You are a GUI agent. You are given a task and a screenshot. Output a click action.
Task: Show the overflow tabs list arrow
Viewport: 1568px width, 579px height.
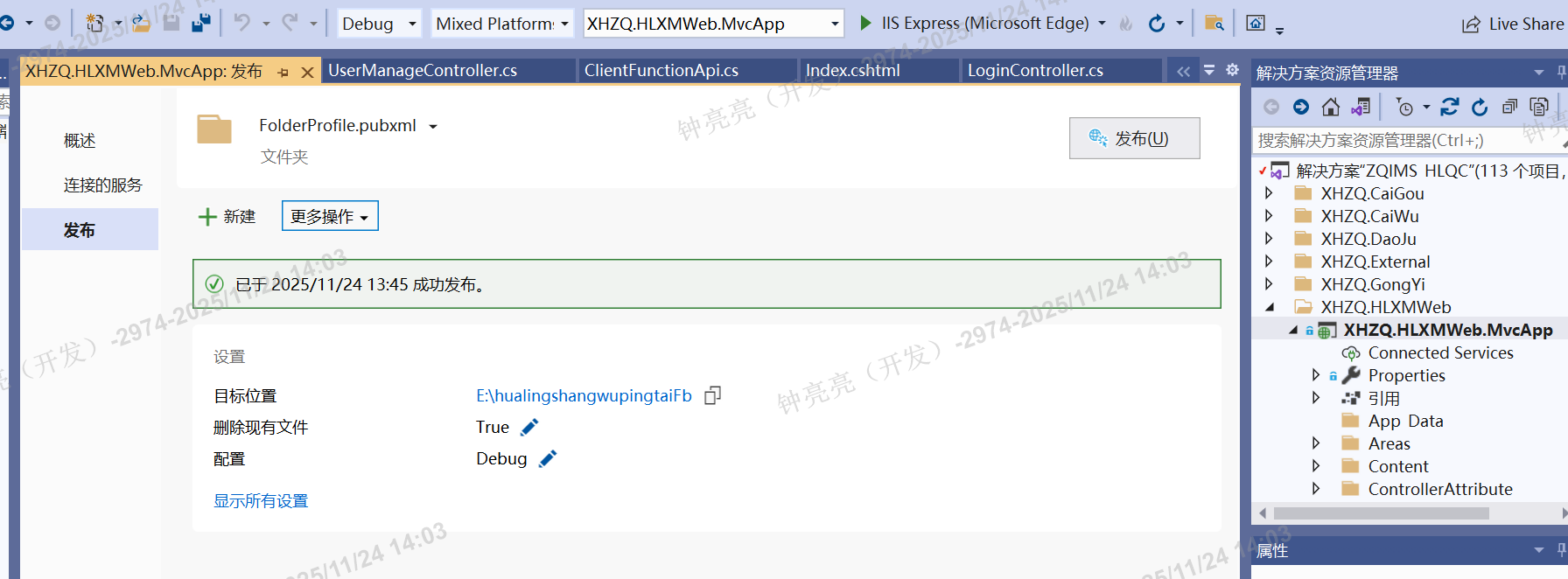click(1208, 70)
